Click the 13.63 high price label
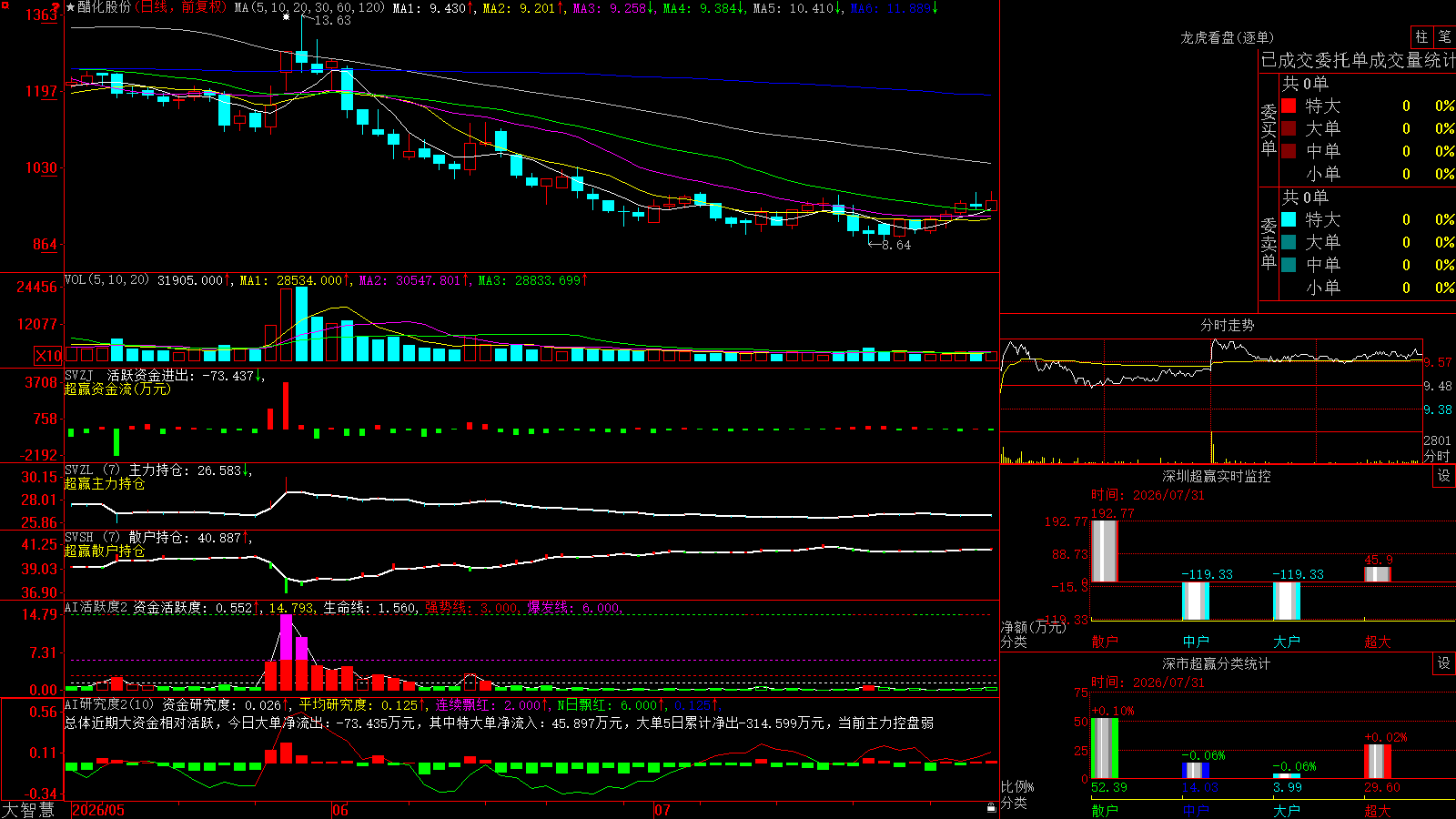Screen dimensions: 1456x819 (332, 20)
